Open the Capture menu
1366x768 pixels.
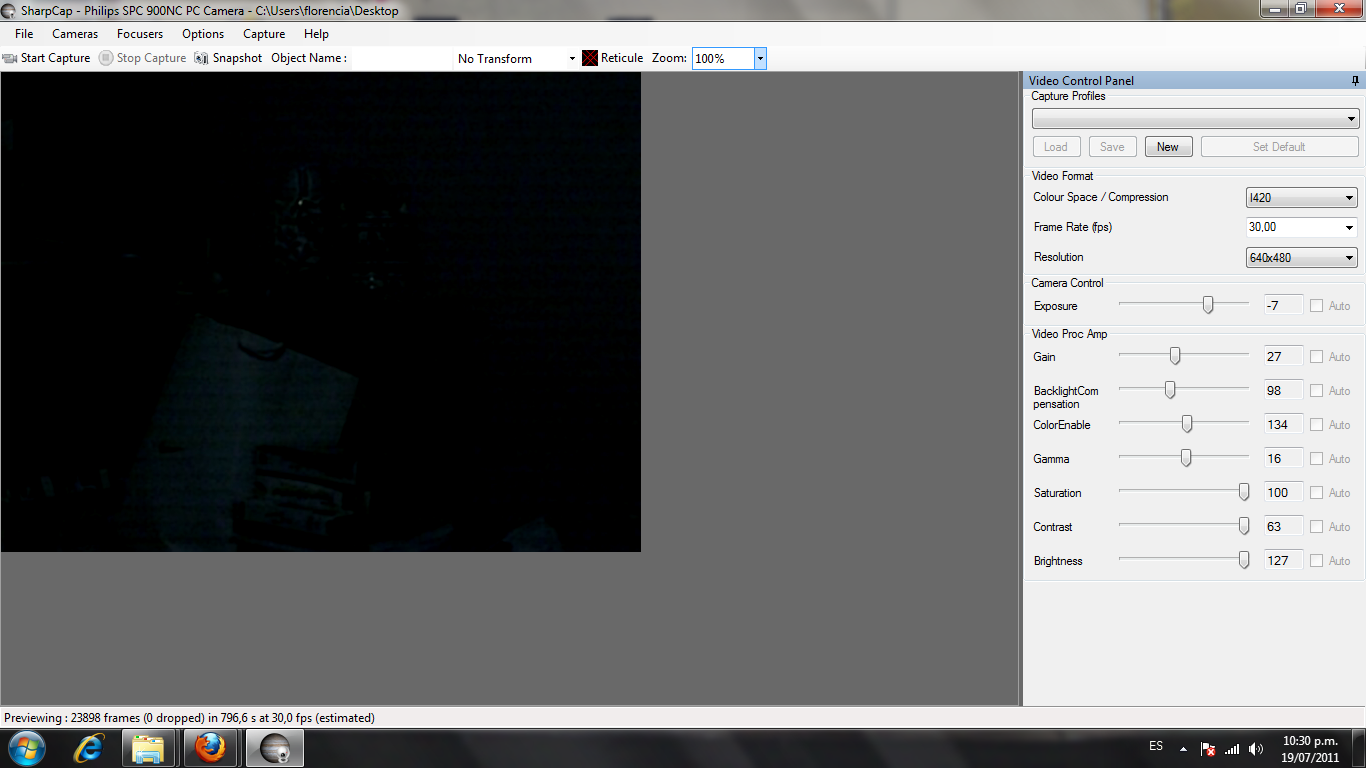(x=264, y=34)
